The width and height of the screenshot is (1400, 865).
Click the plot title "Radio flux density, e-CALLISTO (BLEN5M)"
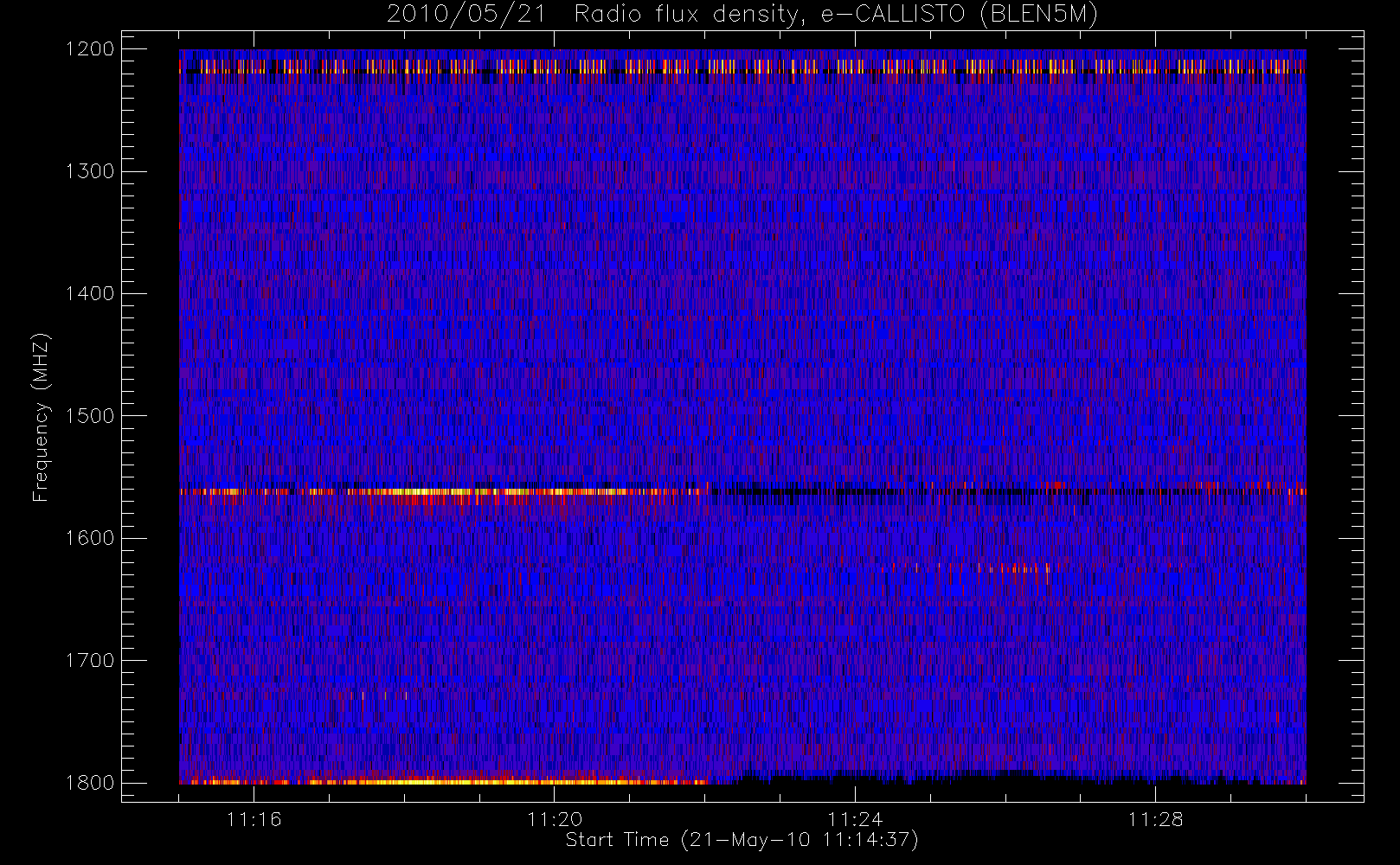pos(836,15)
